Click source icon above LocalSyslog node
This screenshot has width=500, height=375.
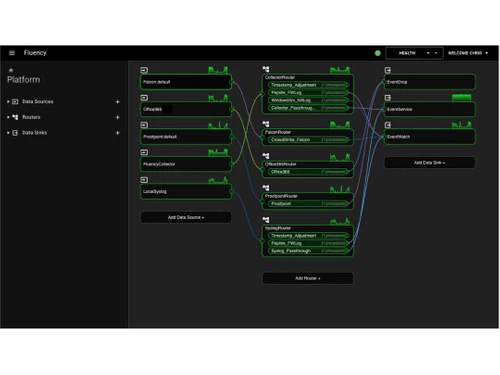coord(144,180)
